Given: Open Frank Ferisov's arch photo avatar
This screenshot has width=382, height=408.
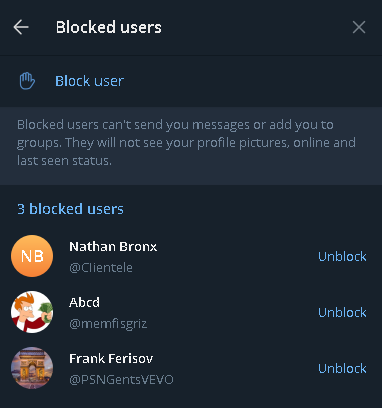Looking at the screenshot, I should (x=32, y=368).
